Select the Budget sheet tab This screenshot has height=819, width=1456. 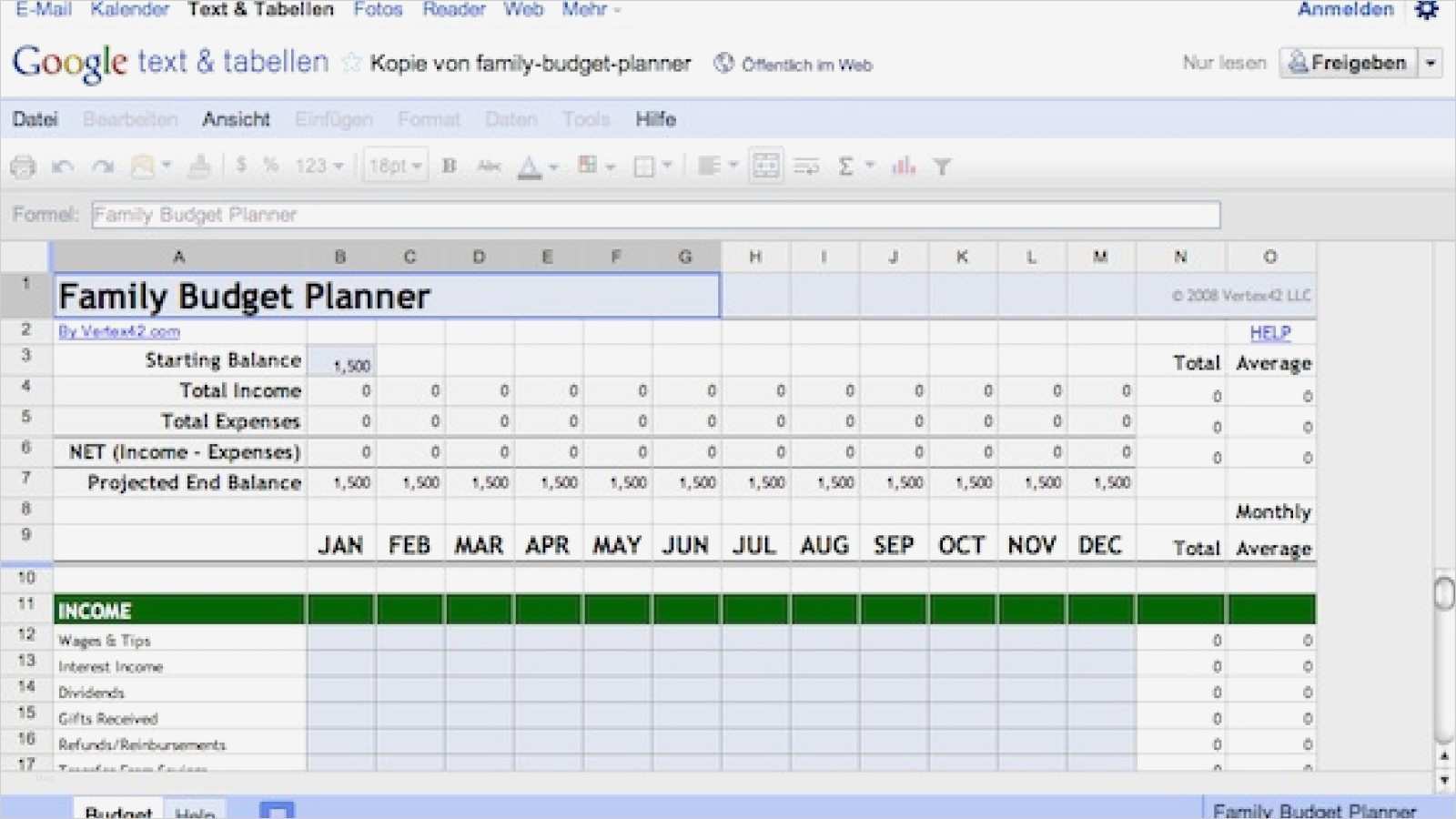(118, 811)
